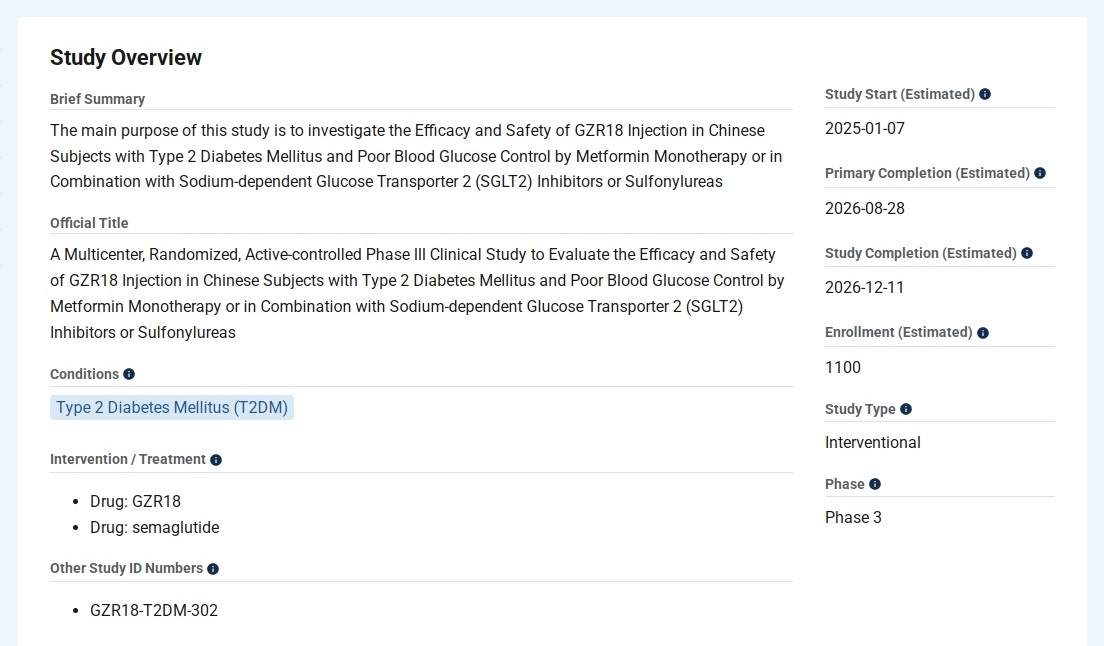Click the "Drug: GZR18" intervention item
The height and width of the screenshot is (646, 1104).
[135, 501]
